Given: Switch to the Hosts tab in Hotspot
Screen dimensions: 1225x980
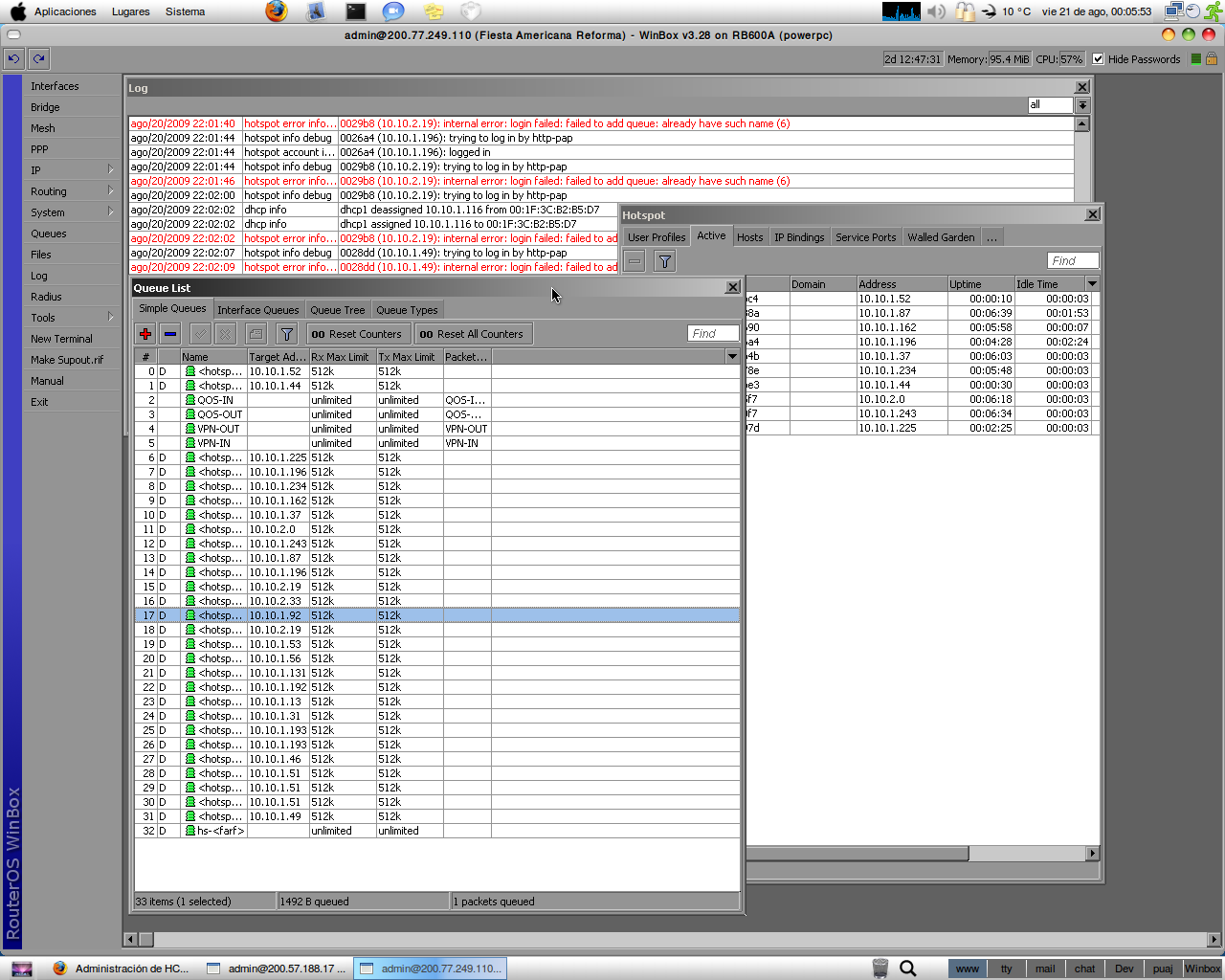Looking at the screenshot, I should click(750, 235).
